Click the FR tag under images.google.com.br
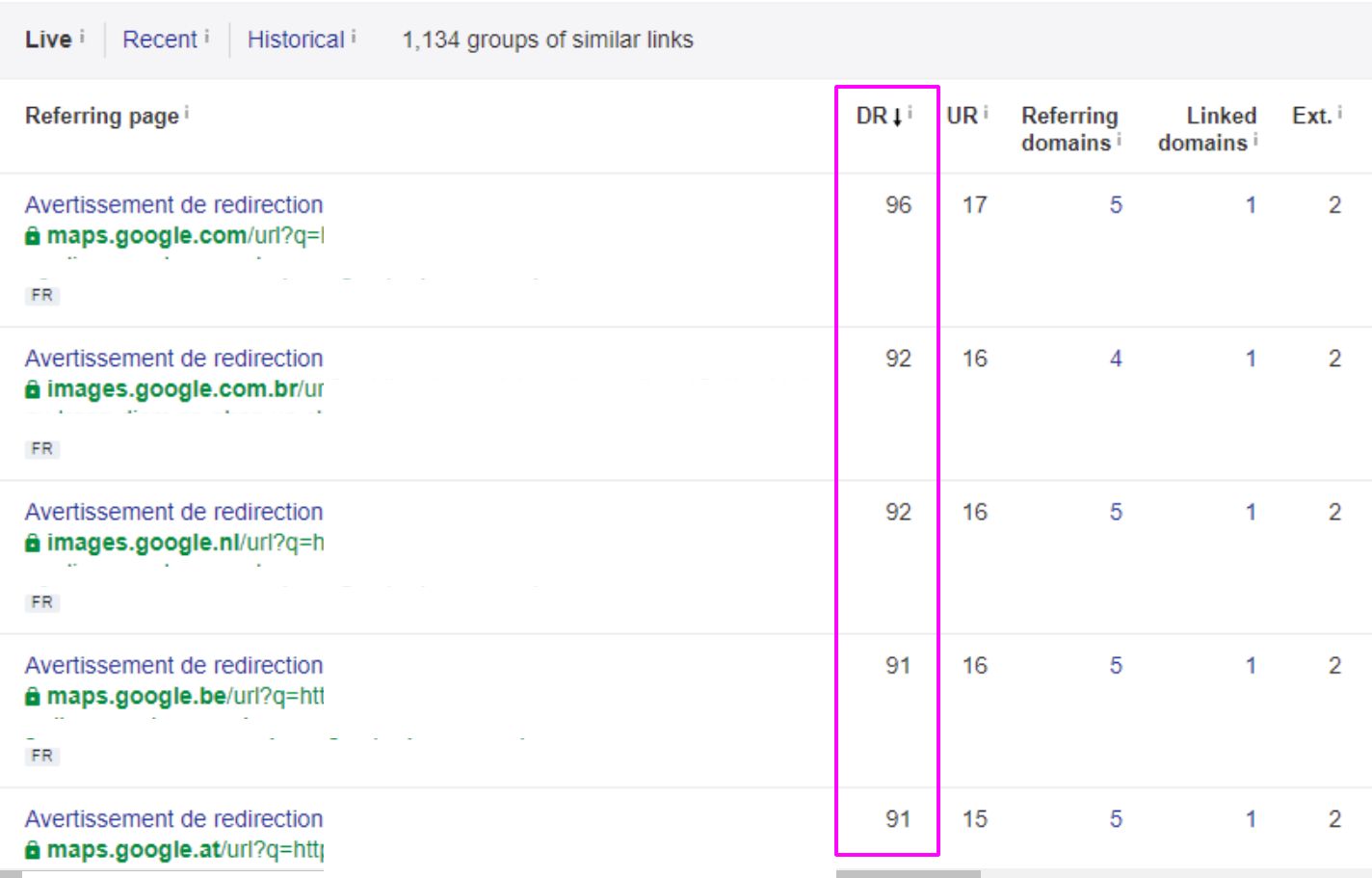The height and width of the screenshot is (878, 1372). click(41, 448)
